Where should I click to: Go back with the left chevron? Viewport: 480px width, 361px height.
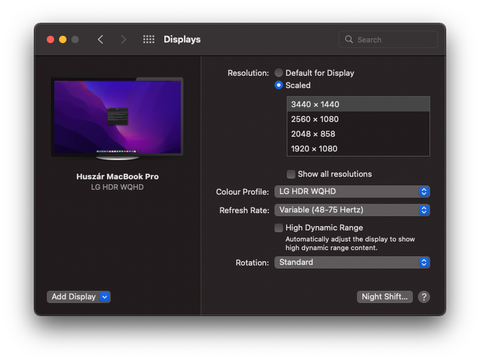(100, 39)
